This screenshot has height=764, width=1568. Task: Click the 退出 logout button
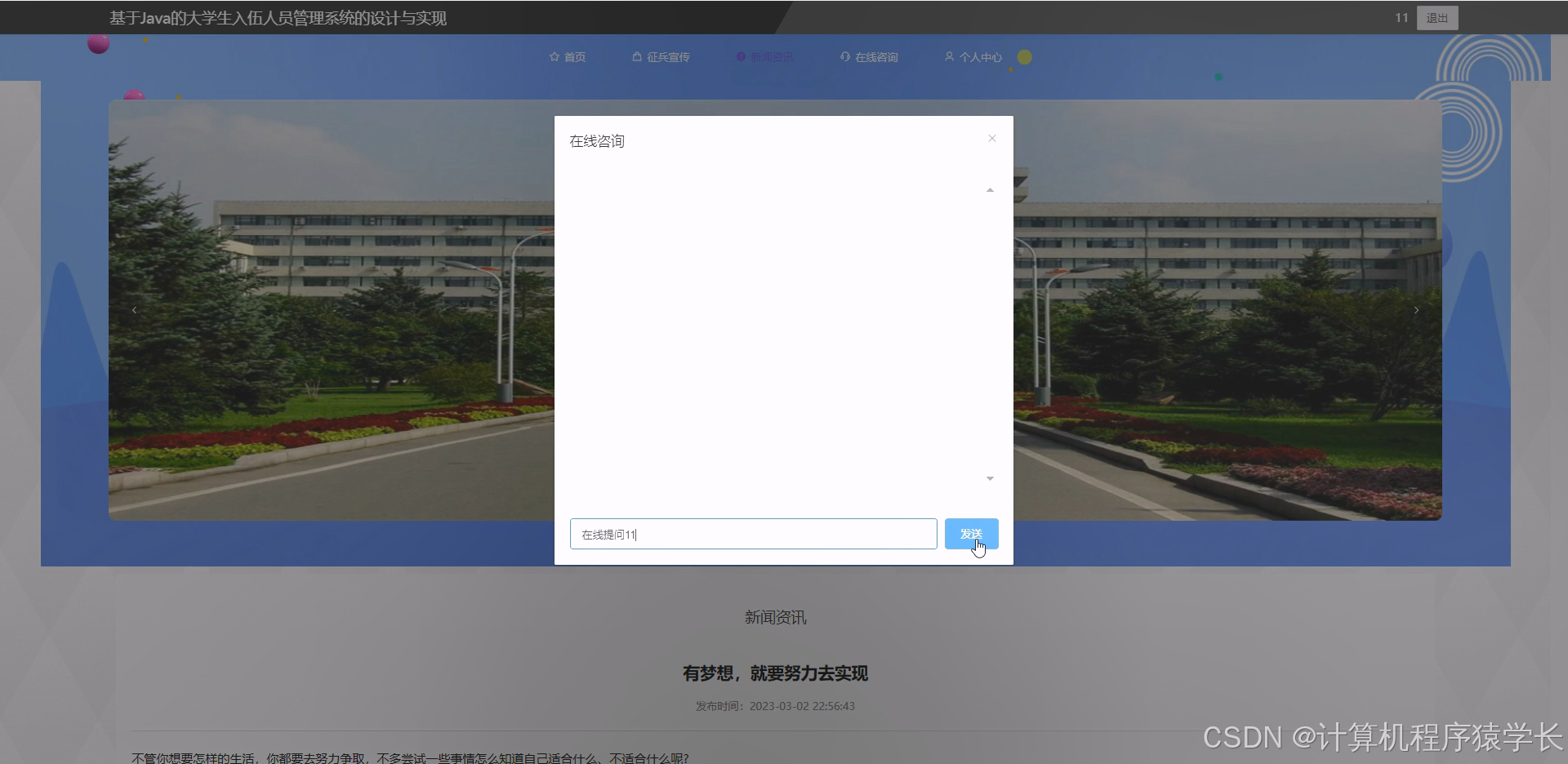[1437, 17]
